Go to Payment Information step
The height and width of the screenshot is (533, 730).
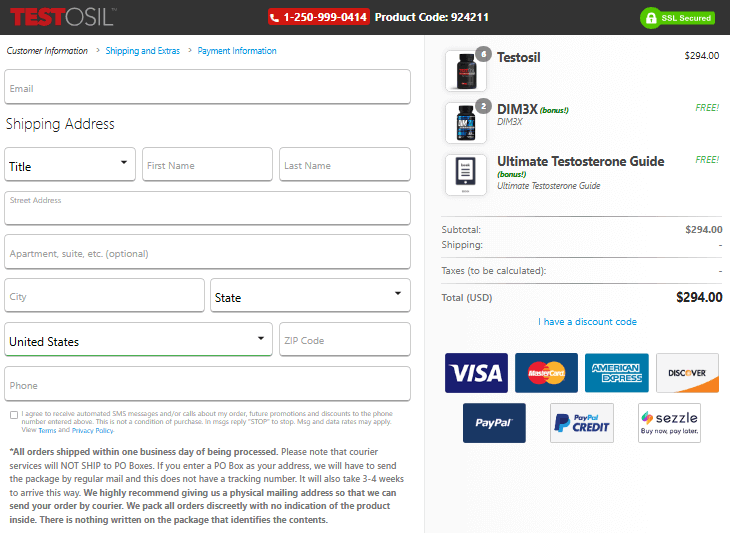tap(237, 51)
